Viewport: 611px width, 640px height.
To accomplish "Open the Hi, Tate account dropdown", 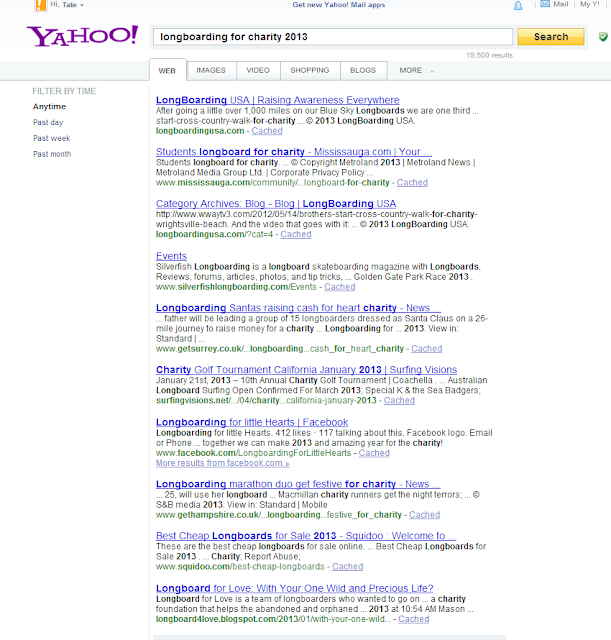I will 67,5.
